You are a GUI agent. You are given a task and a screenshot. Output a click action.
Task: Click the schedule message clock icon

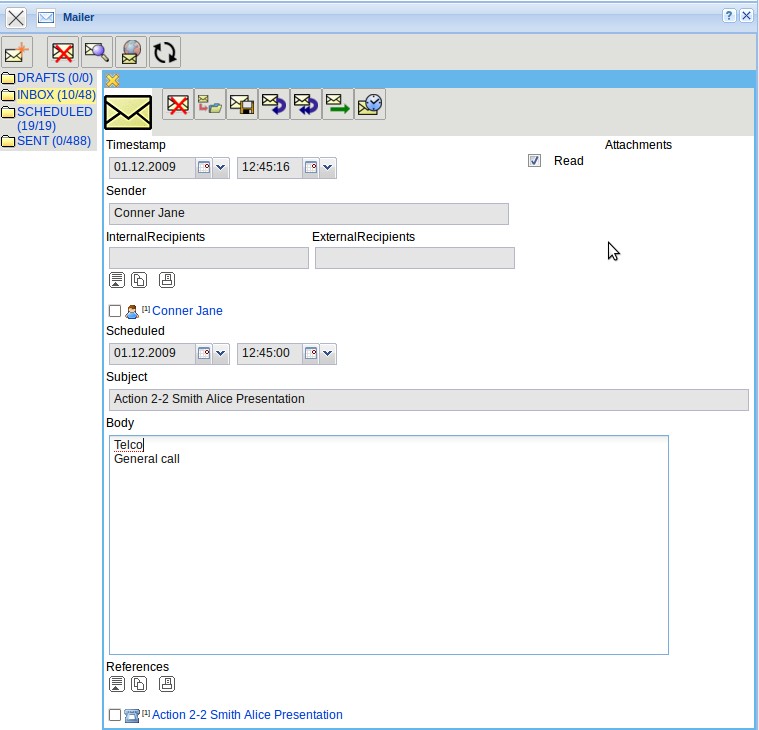click(369, 105)
